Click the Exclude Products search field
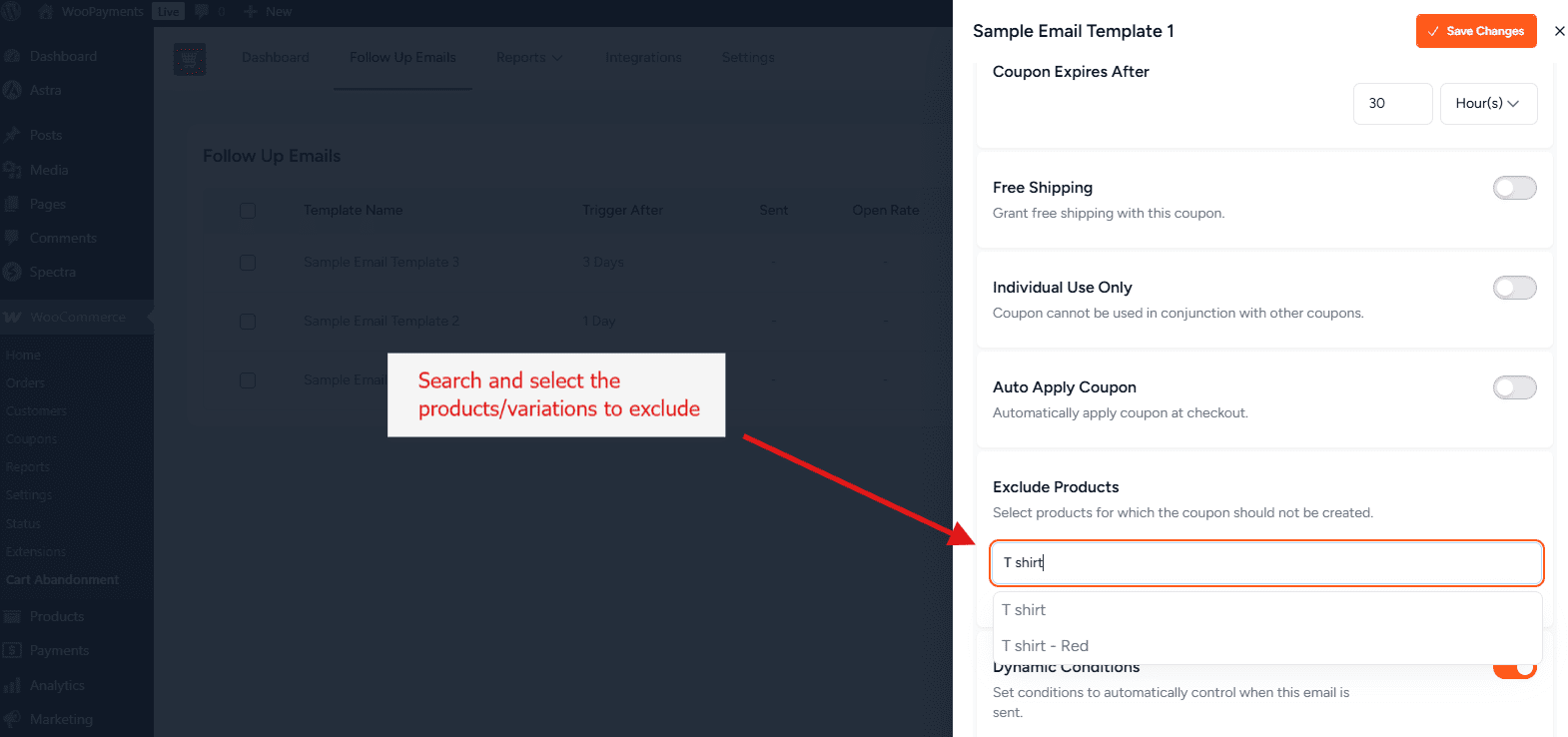Screen dimensions: 1568x737 [x=1265, y=563]
